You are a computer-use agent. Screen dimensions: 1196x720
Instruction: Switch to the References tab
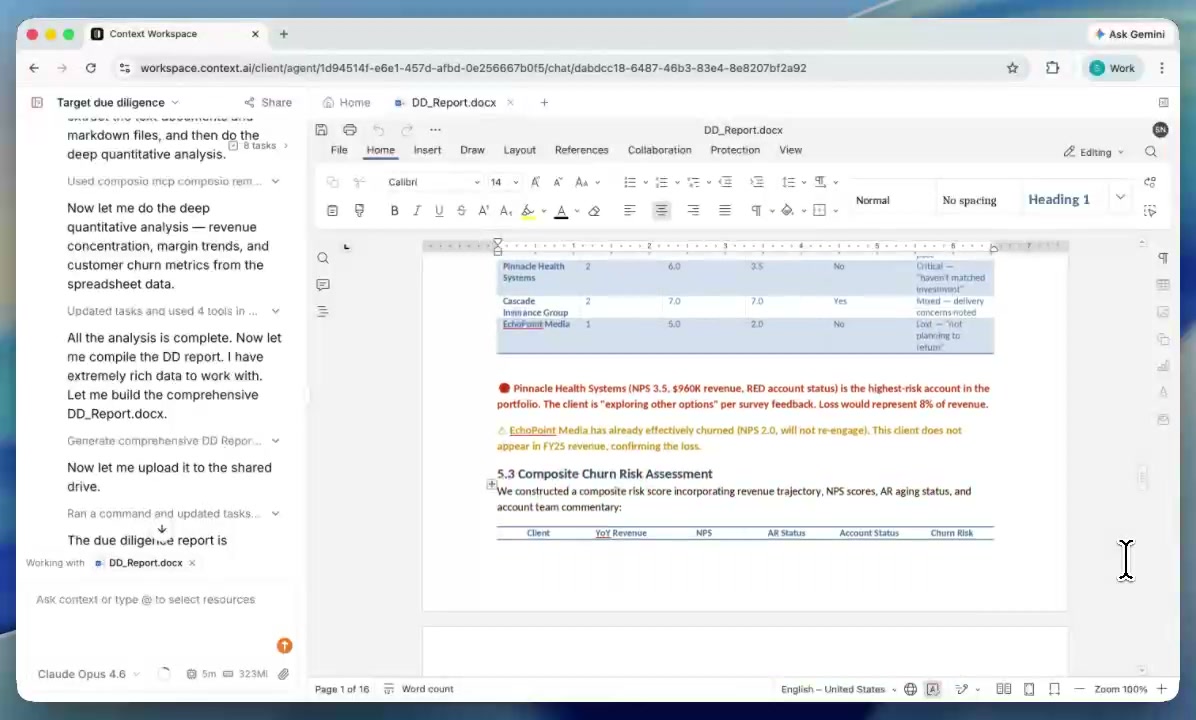[x=581, y=150]
